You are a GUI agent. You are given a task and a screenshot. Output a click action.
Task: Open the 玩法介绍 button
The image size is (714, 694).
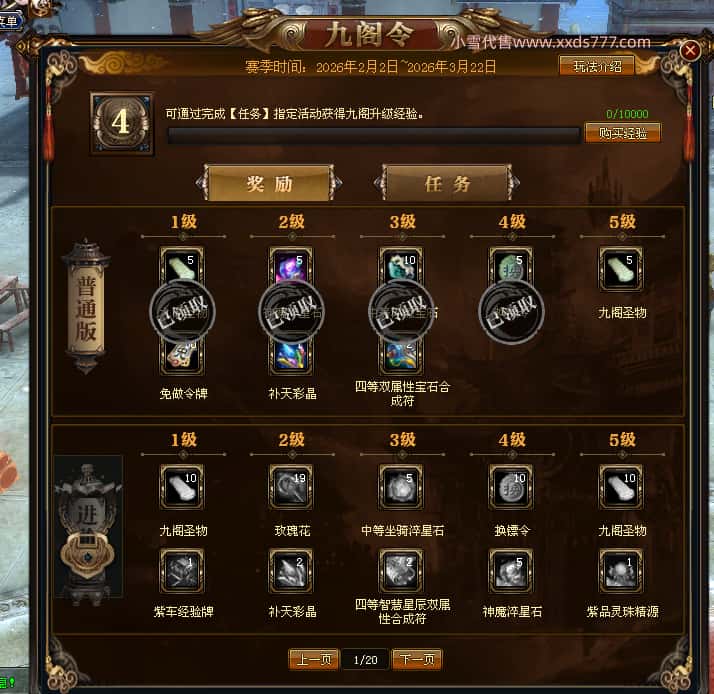coord(597,66)
